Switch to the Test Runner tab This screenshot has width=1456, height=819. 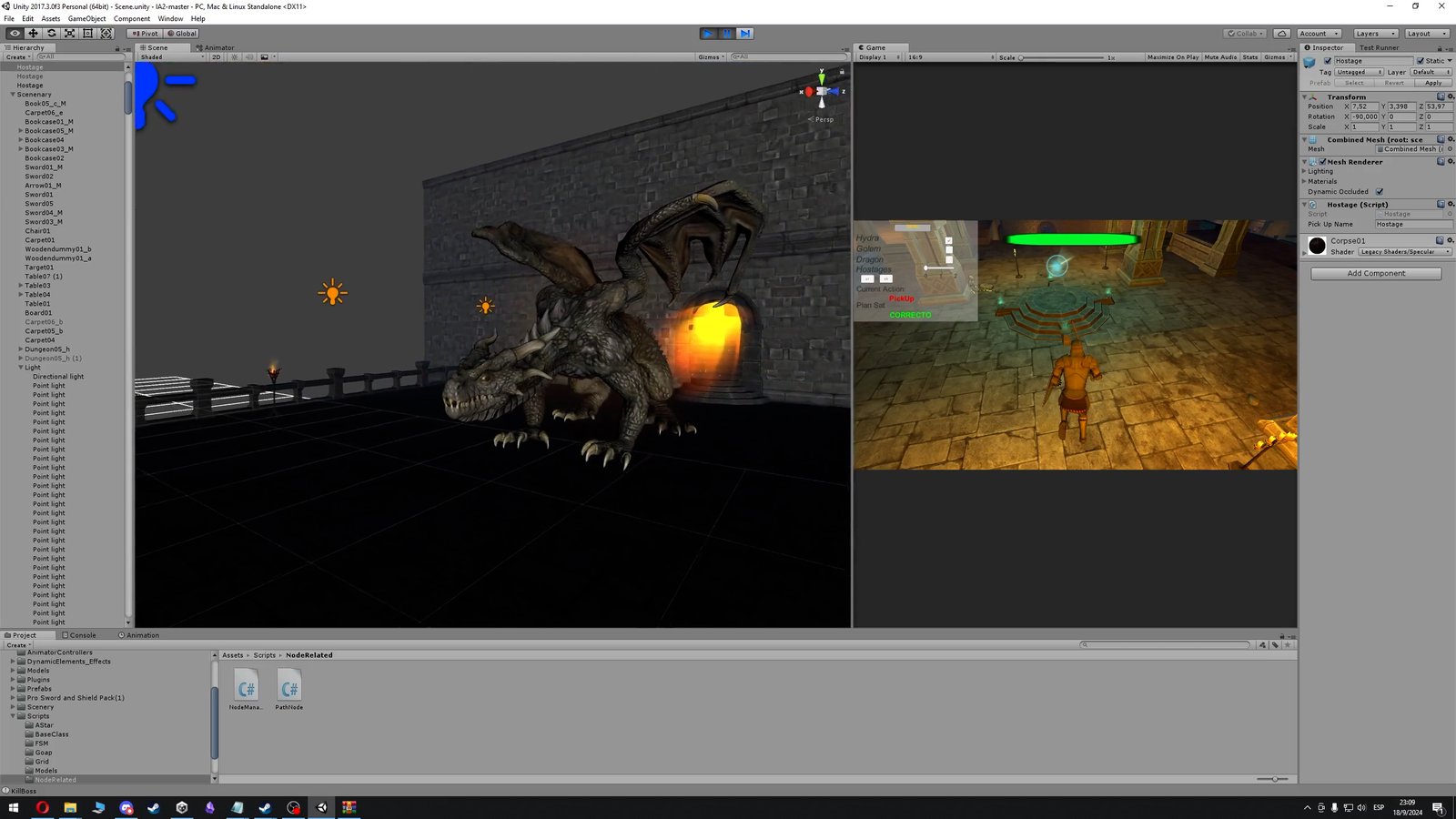(1379, 47)
